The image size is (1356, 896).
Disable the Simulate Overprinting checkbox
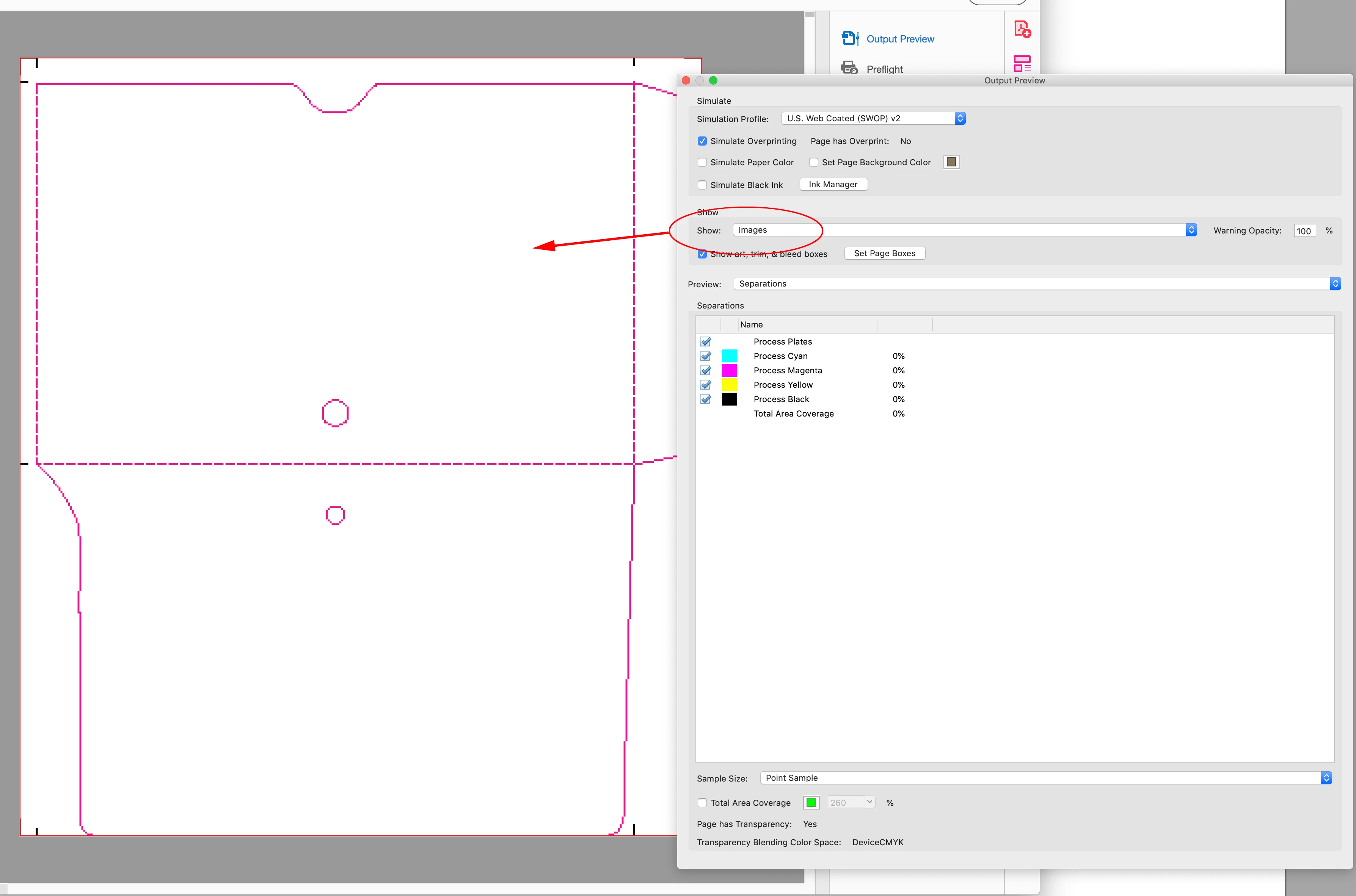coord(702,141)
